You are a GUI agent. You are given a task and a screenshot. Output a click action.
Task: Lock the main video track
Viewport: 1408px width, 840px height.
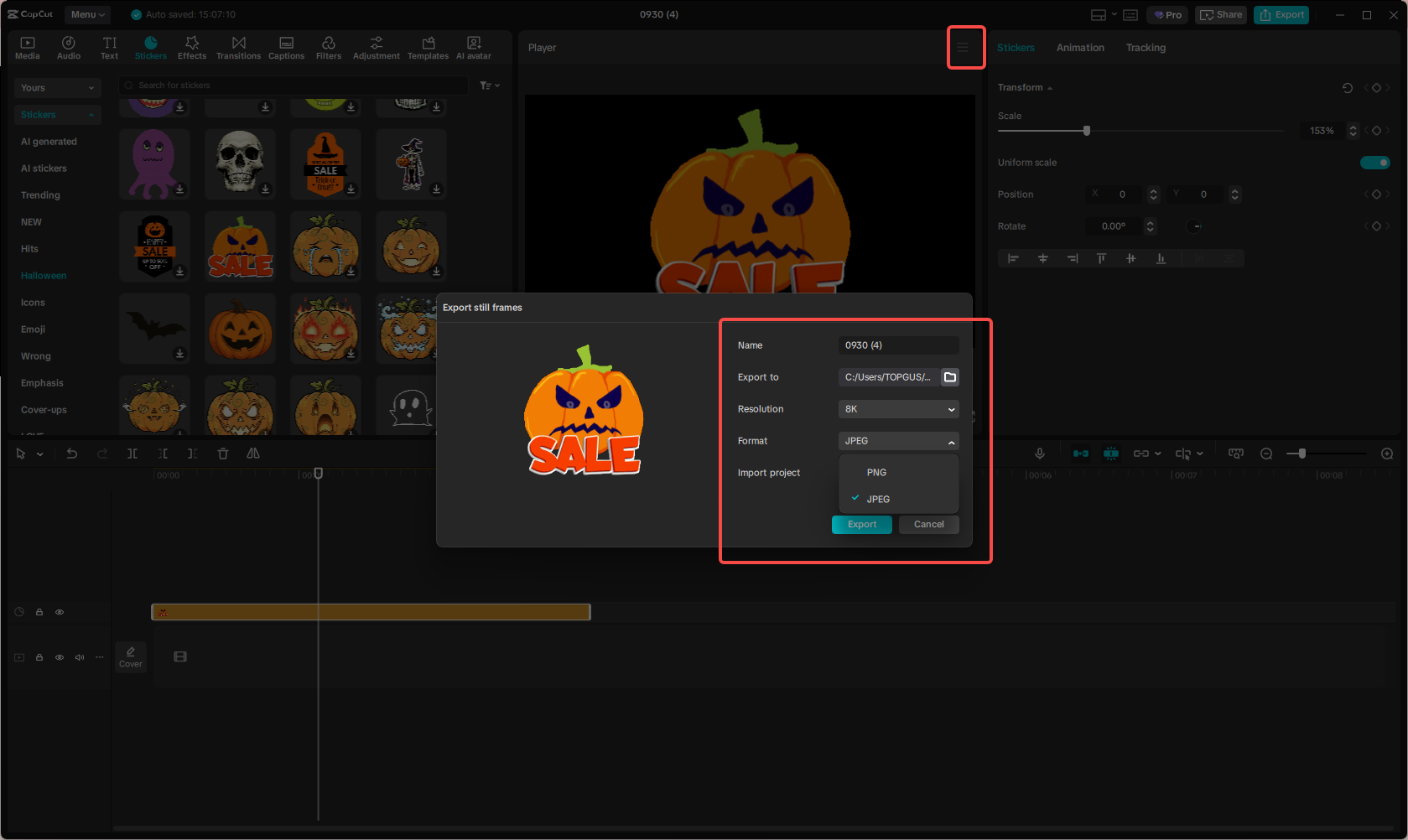[39, 657]
